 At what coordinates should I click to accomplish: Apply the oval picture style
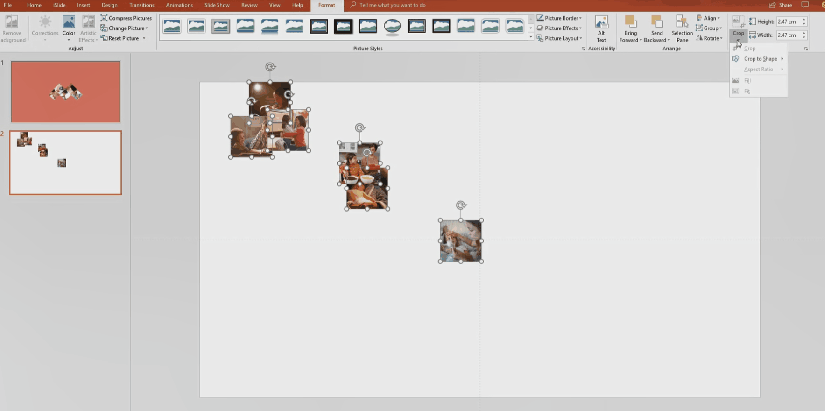[392, 26]
